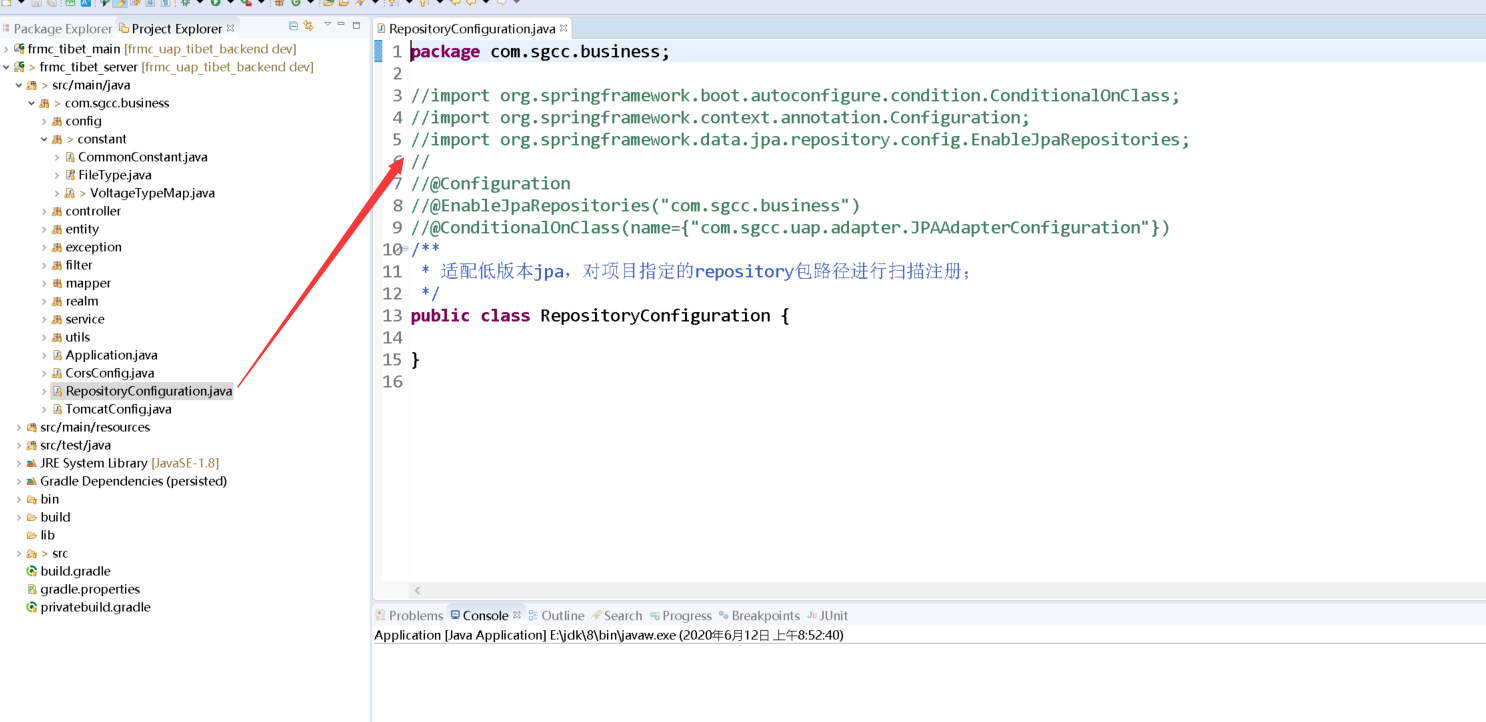This screenshot has width=1486, height=722.
Task: Click the horizontal scrollbar below the editor
Action: 900,590
